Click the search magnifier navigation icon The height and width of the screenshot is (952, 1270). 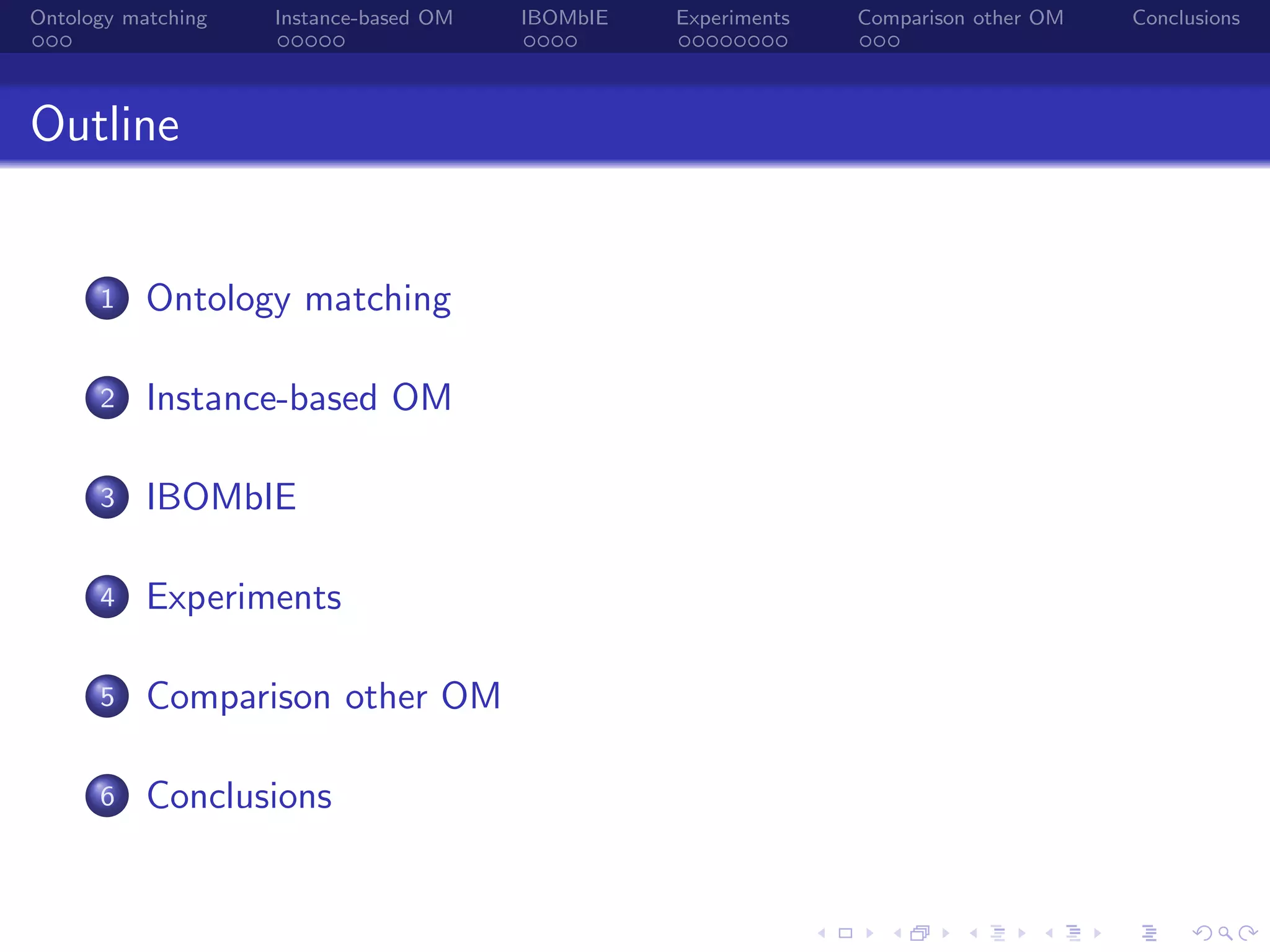pos(1225,933)
